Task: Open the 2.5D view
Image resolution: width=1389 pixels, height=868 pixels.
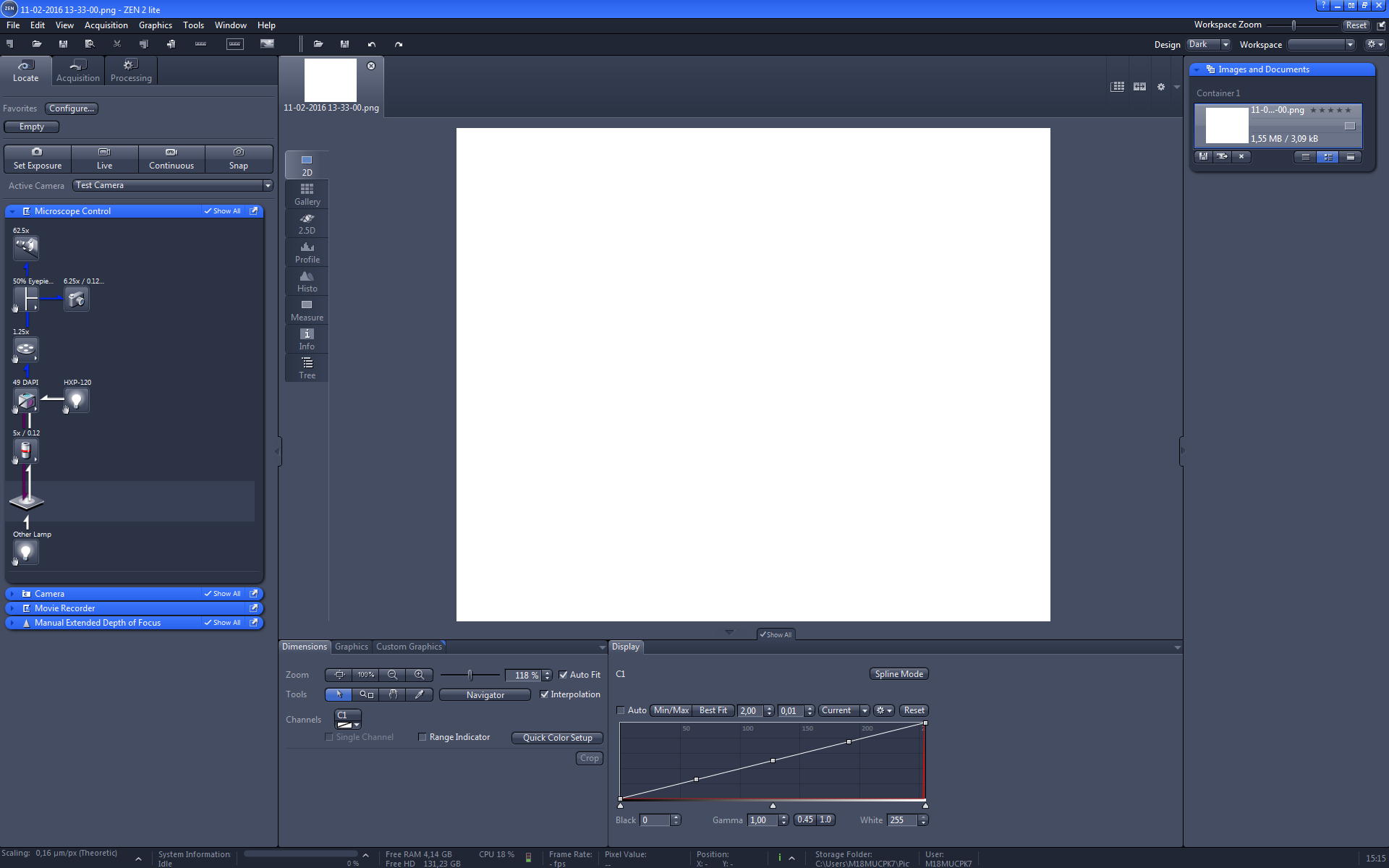Action: [306, 224]
